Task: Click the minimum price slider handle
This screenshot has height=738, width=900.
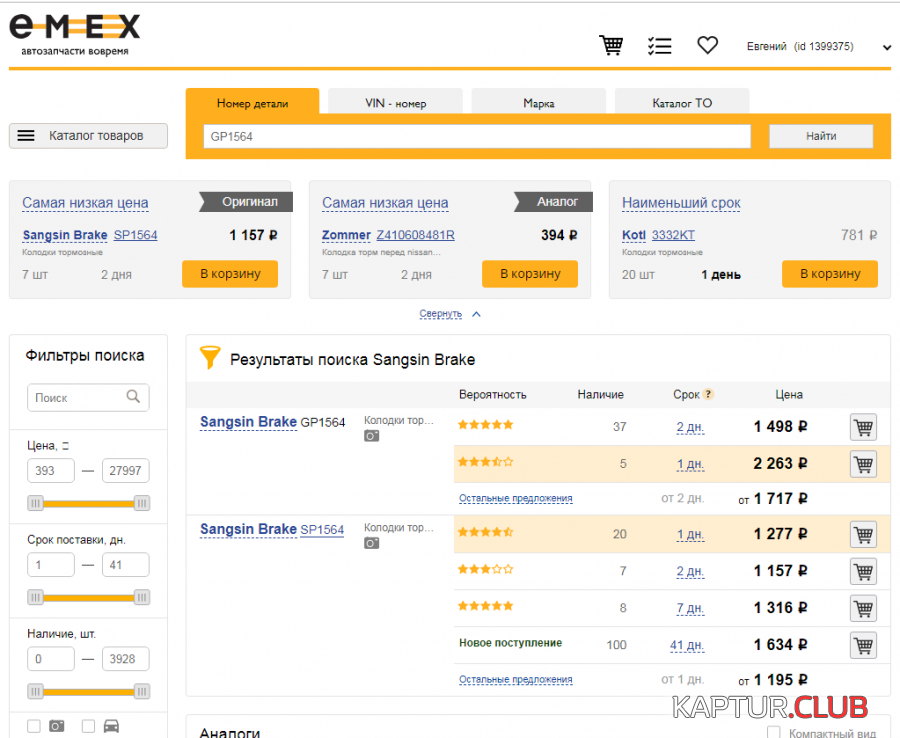Action: coord(36,503)
